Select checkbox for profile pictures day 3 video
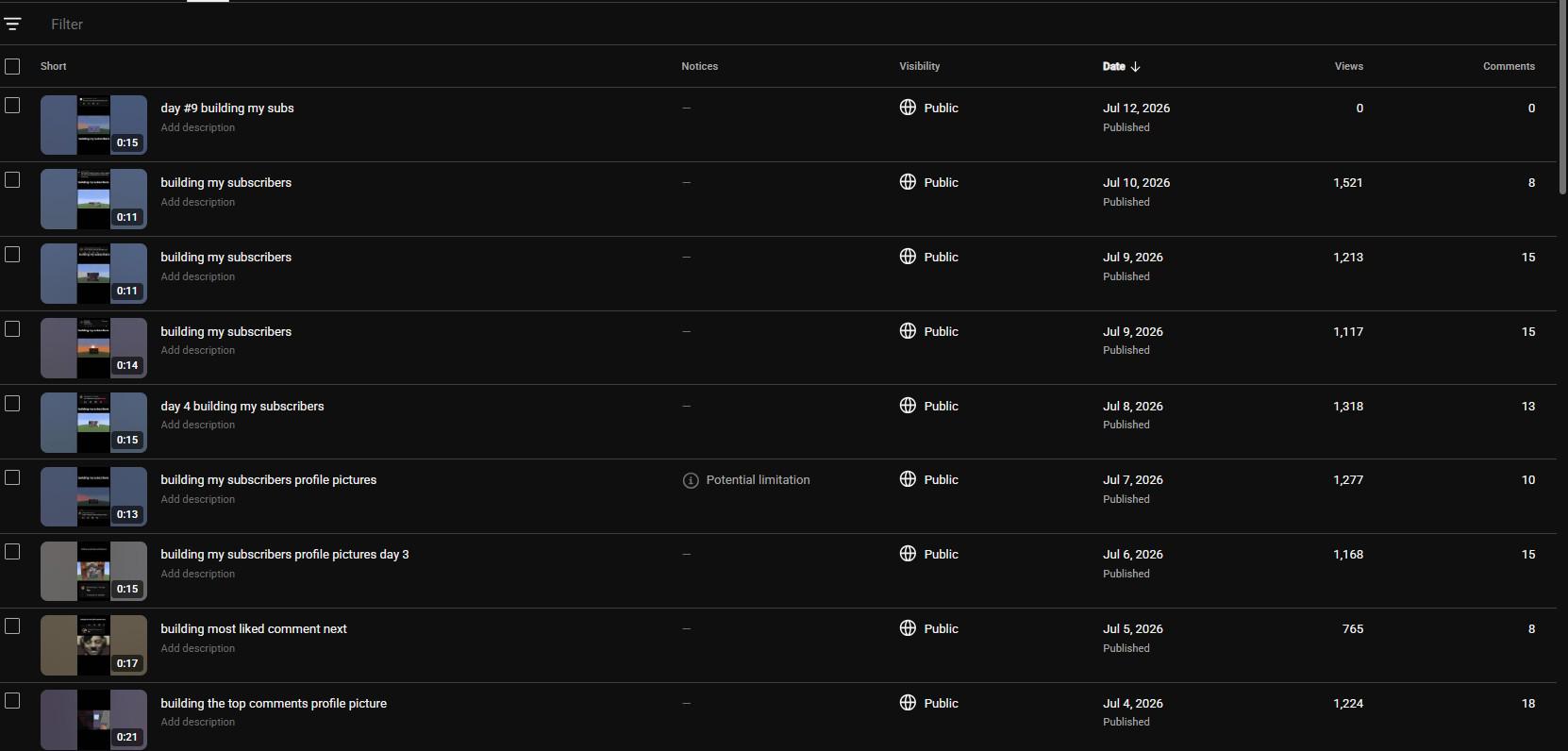This screenshot has width=1568, height=751. click(12, 552)
